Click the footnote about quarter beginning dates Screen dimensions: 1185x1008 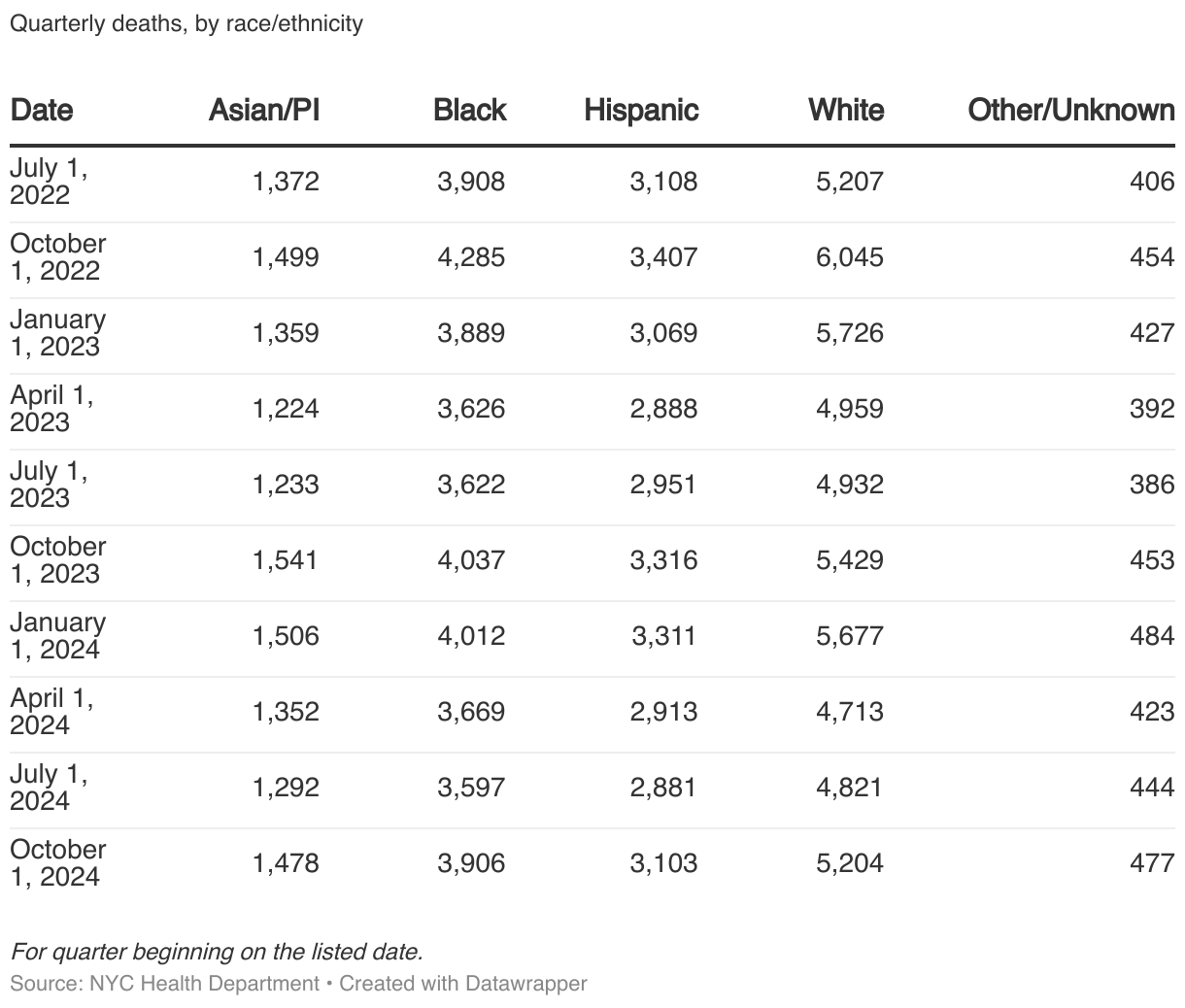pyautogui.click(x=217, y=952)
